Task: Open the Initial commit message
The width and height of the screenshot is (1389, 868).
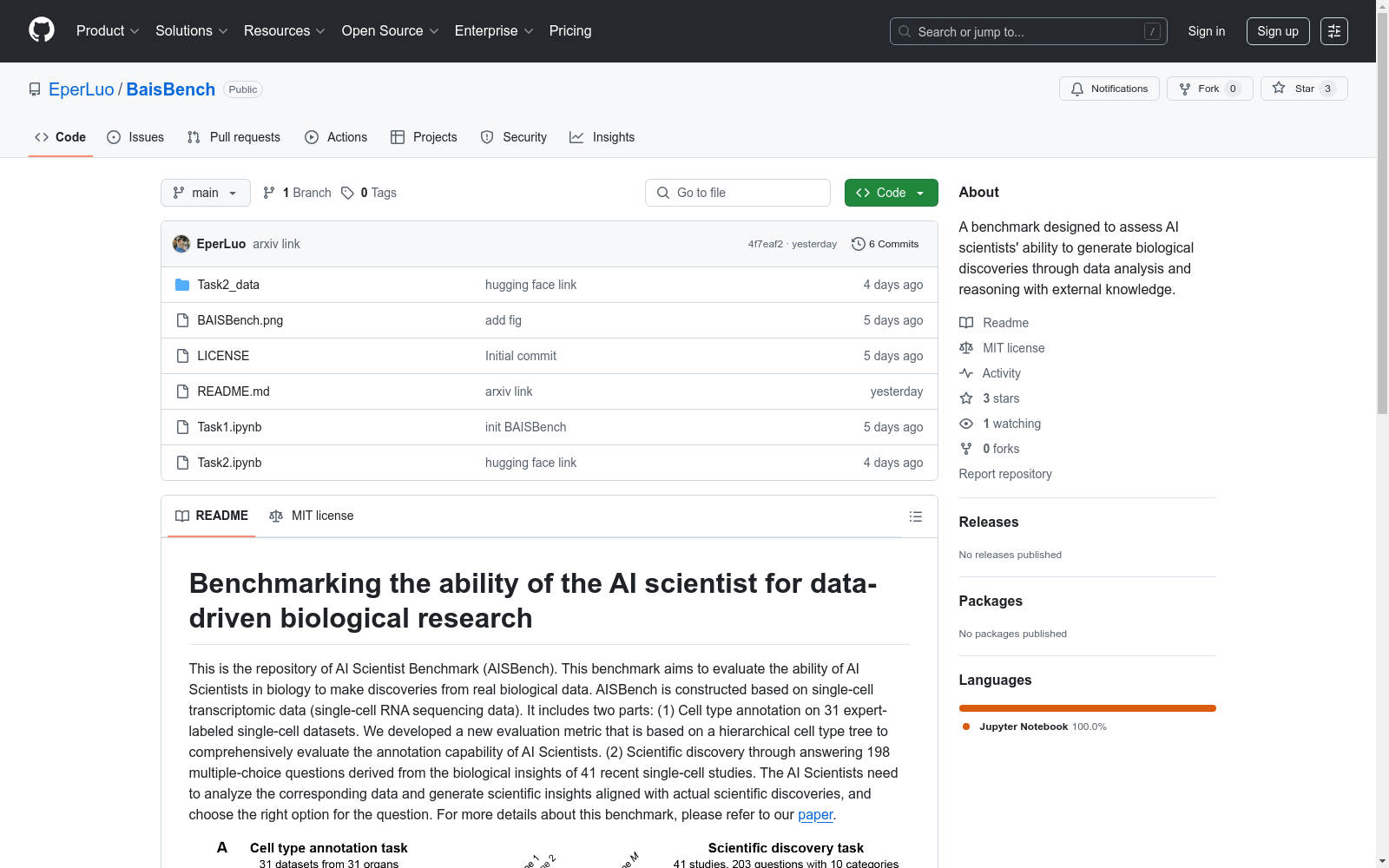Action: tap(521, 356)
